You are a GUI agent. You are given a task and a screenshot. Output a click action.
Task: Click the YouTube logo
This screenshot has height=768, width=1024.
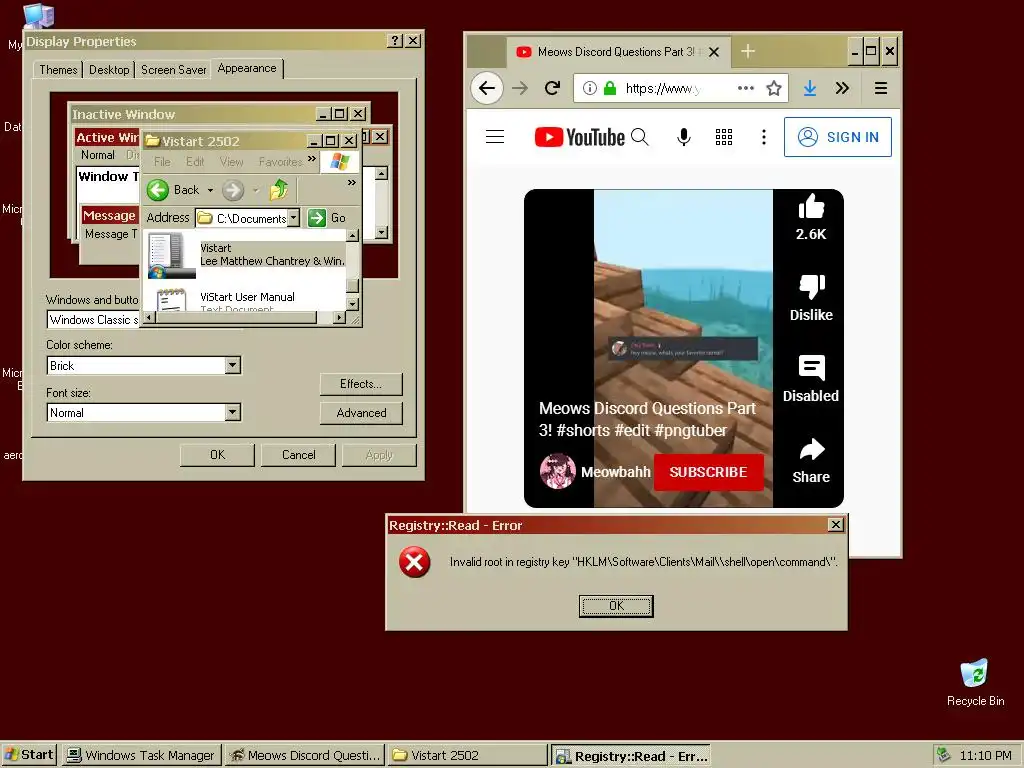click(x=579, y=137)
